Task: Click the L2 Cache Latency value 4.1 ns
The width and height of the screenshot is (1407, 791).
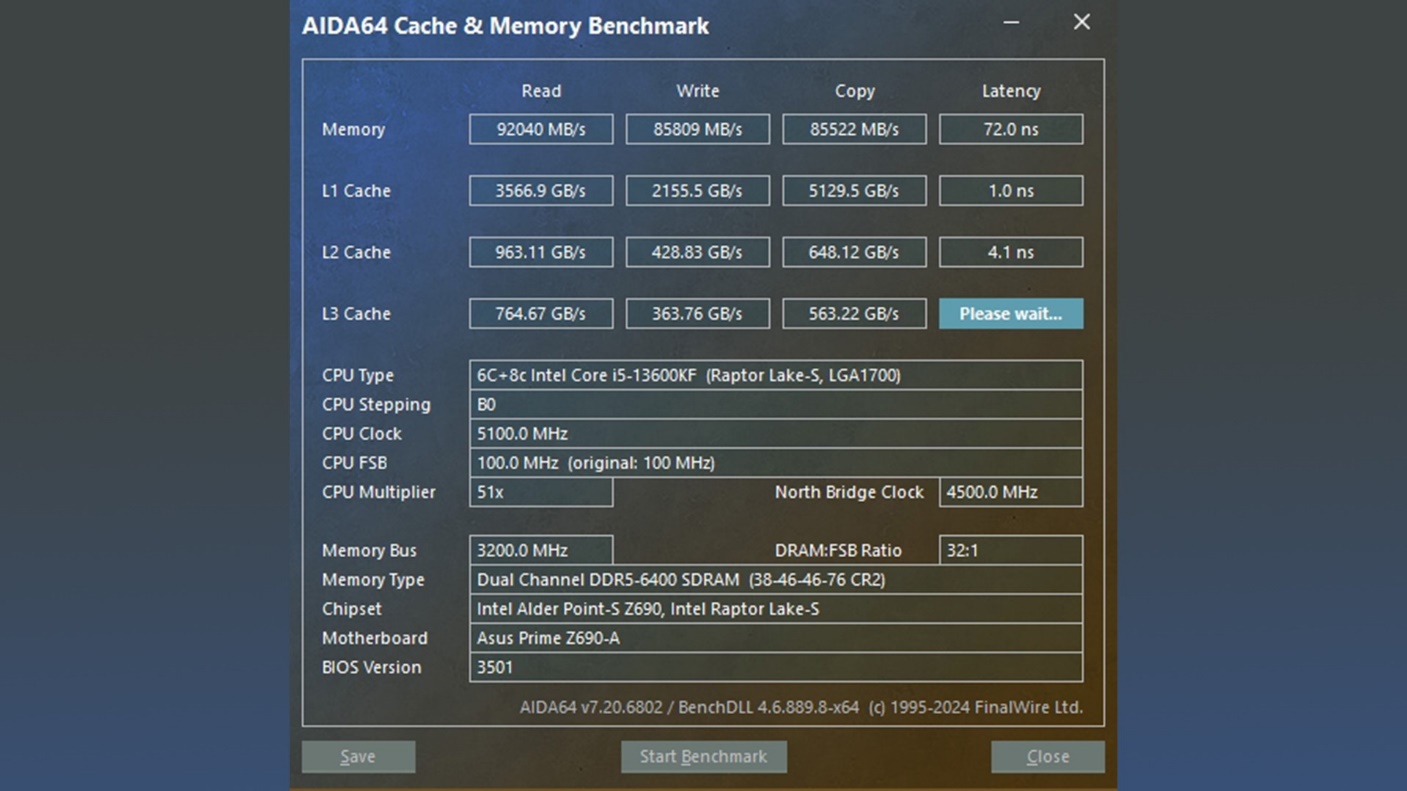Action: (1011, 252)
